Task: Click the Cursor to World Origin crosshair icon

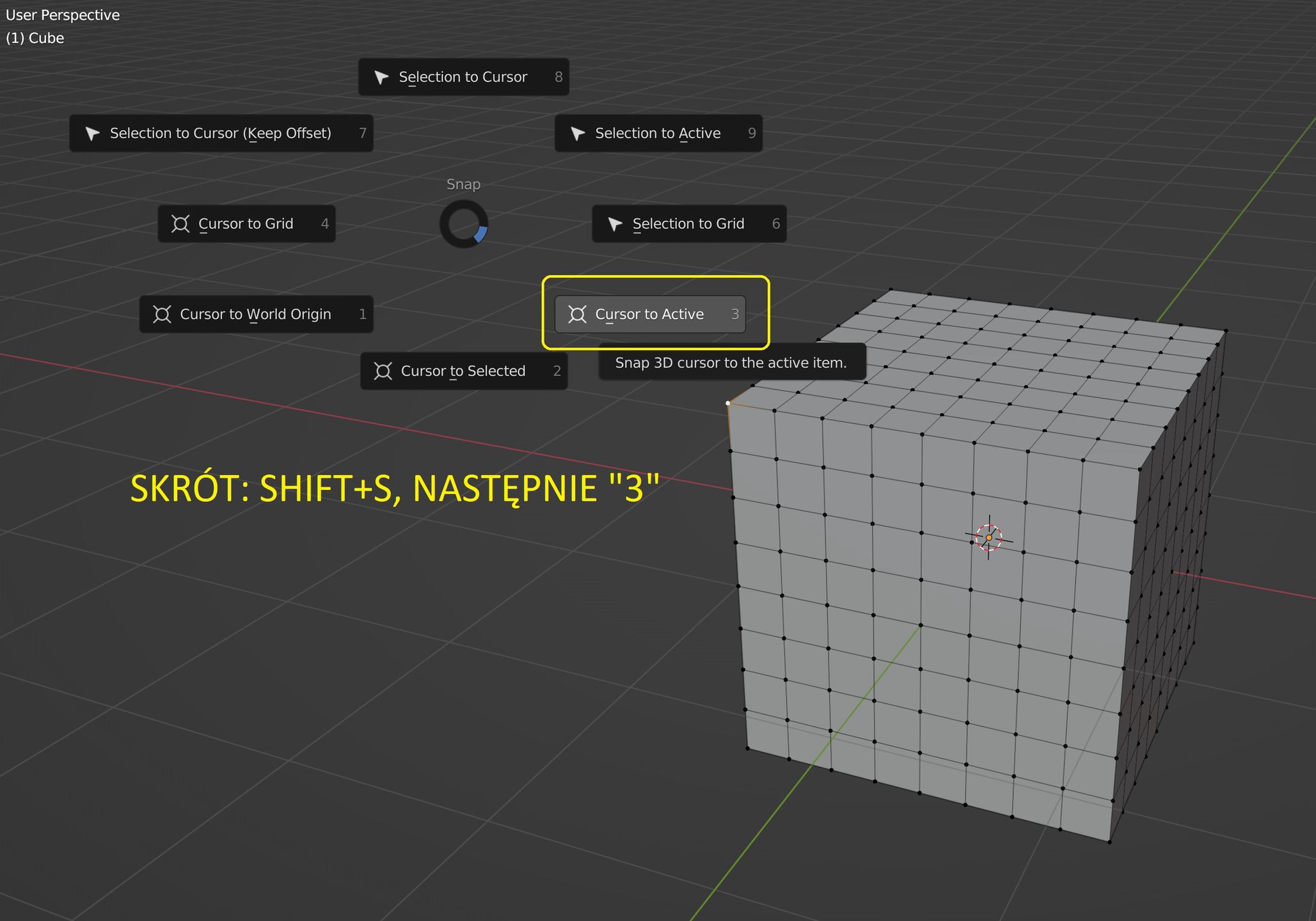Action: click(163, 314)
